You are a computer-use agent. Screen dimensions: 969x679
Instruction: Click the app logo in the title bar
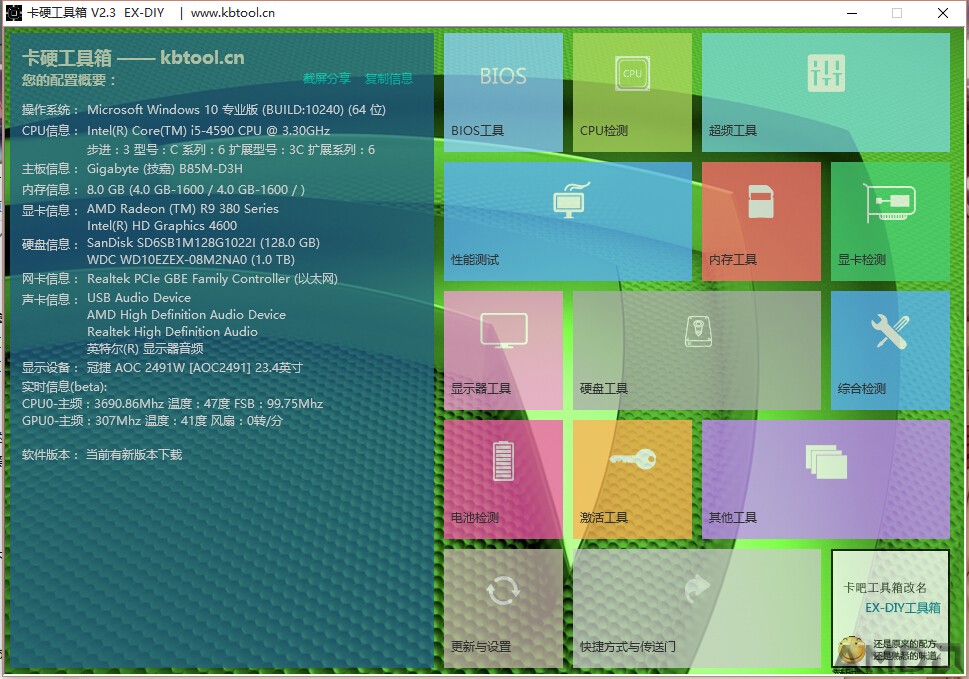13,12
